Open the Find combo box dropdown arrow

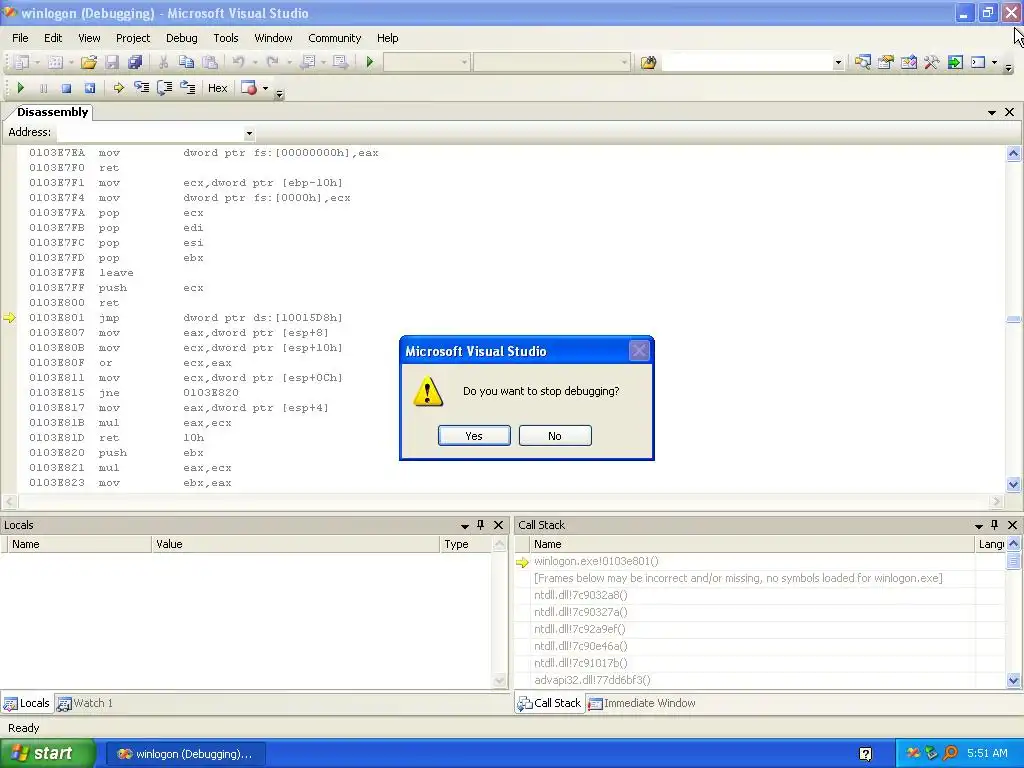point(838,63)
